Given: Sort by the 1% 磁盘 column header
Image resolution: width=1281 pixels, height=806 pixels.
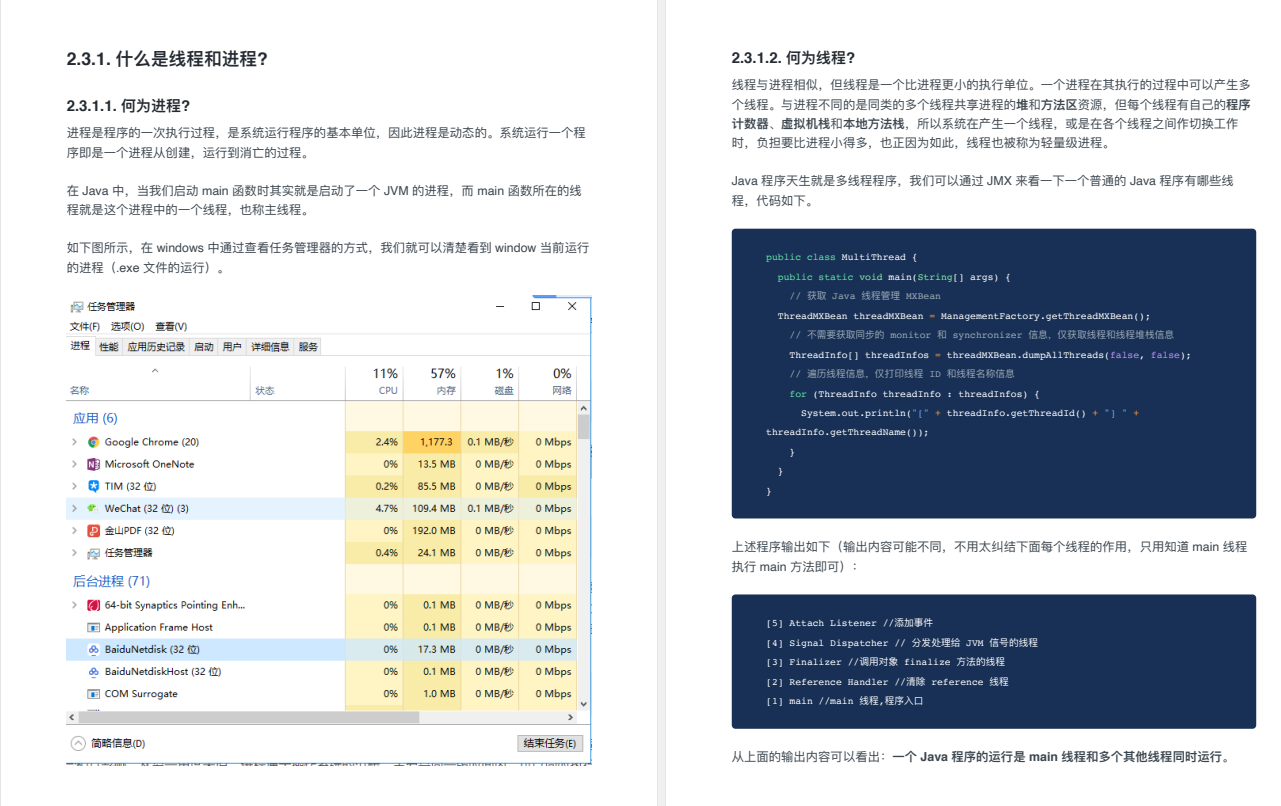Looking at the screenshot, I should point(490,381).
